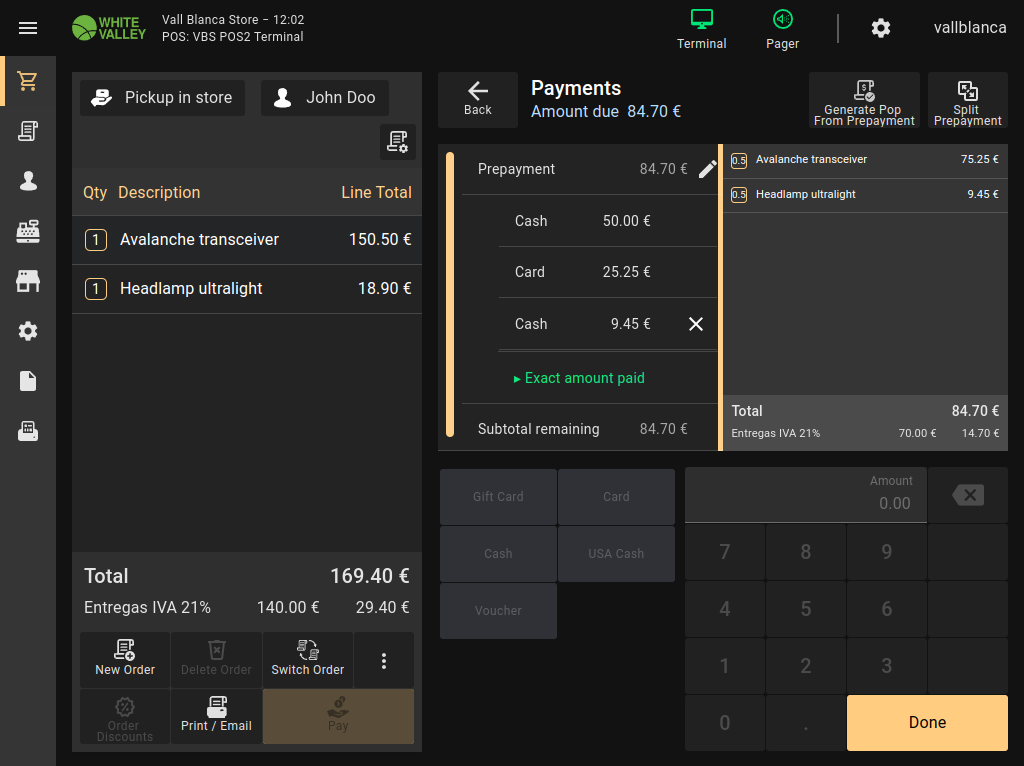Click quantity badge of Avalanche transceiver

tap(96, 240)
